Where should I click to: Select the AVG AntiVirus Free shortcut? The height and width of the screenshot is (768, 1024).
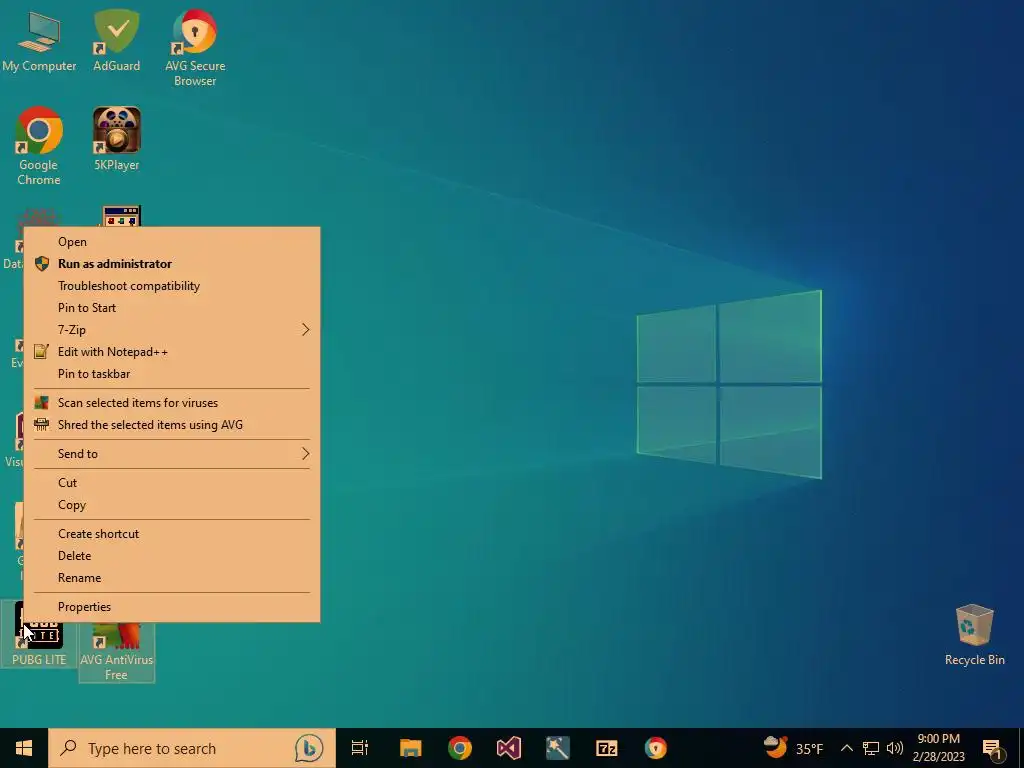116,652
